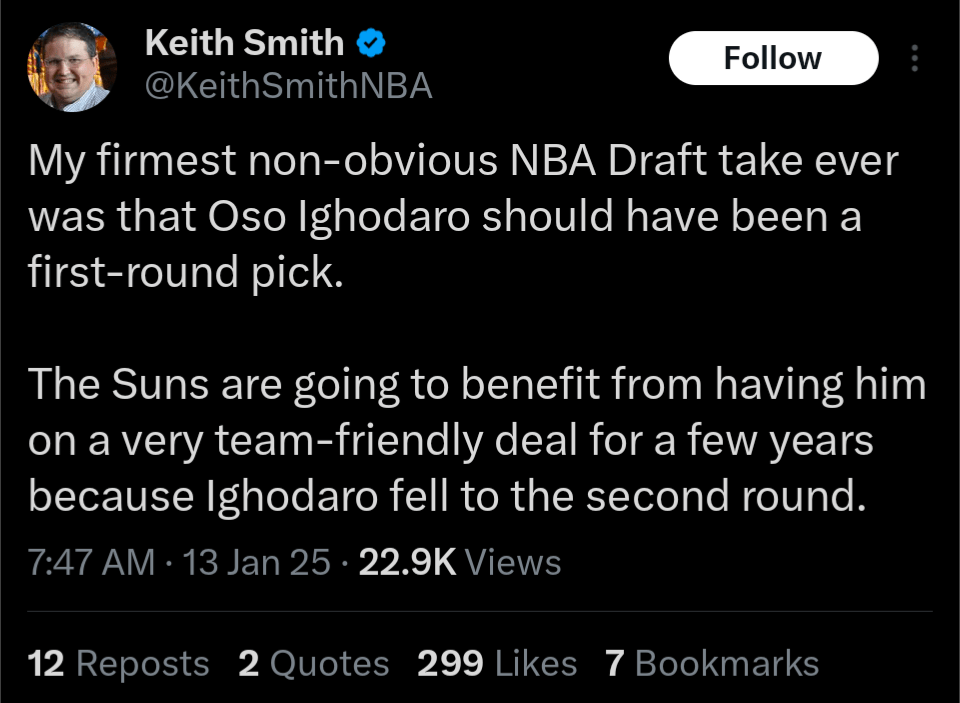The image size is (960, 703).
Task: Click the "Keith Smith" display name
Action: point(244,43)
